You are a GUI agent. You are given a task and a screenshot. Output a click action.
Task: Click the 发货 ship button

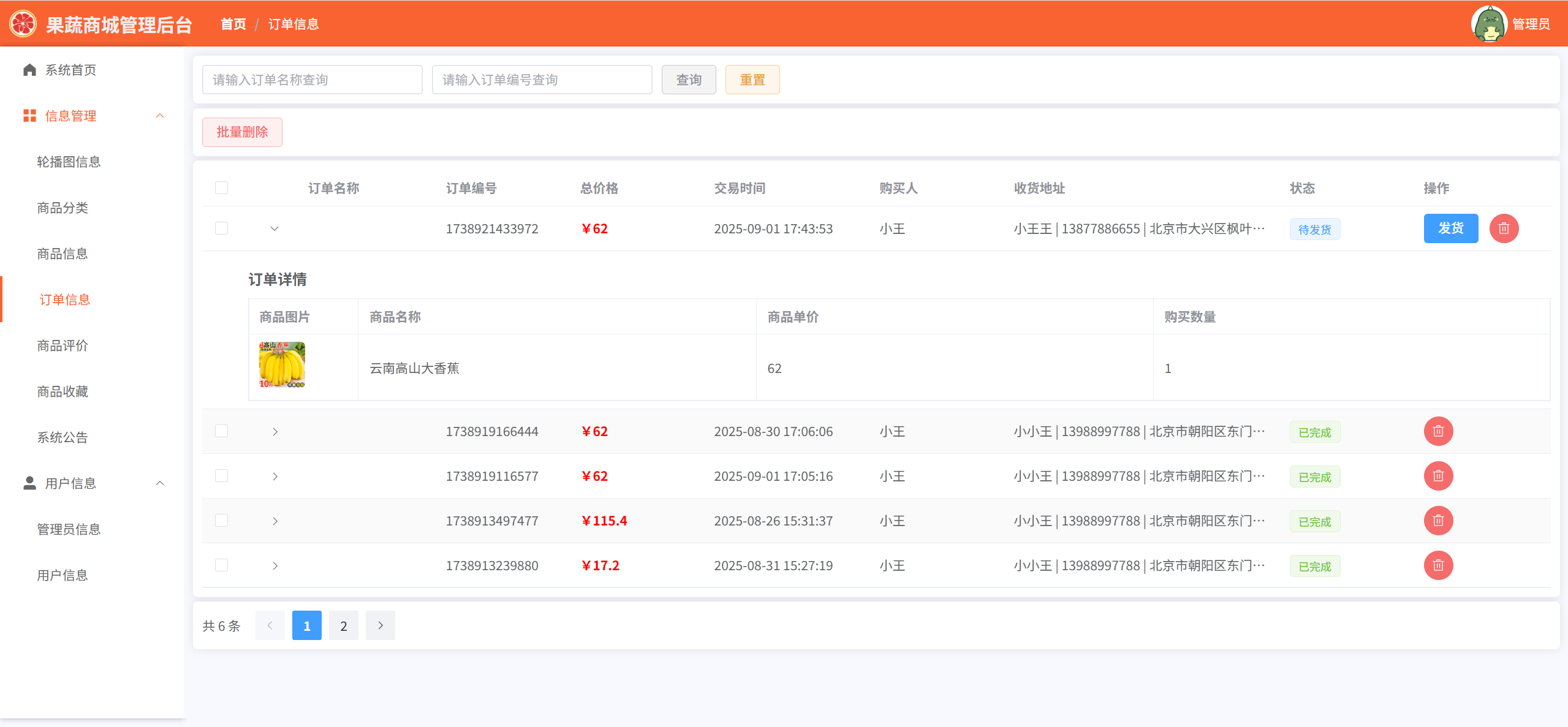click(x=1450, y=228)
